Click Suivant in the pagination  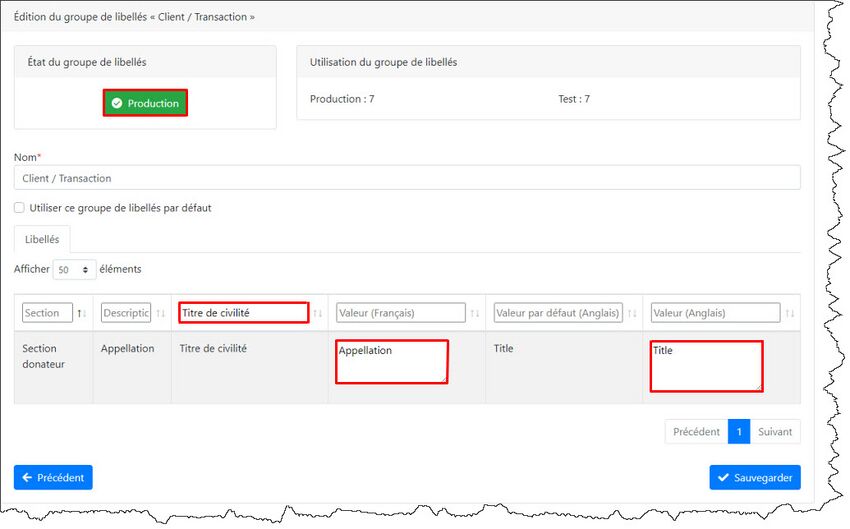pos(775,432)
